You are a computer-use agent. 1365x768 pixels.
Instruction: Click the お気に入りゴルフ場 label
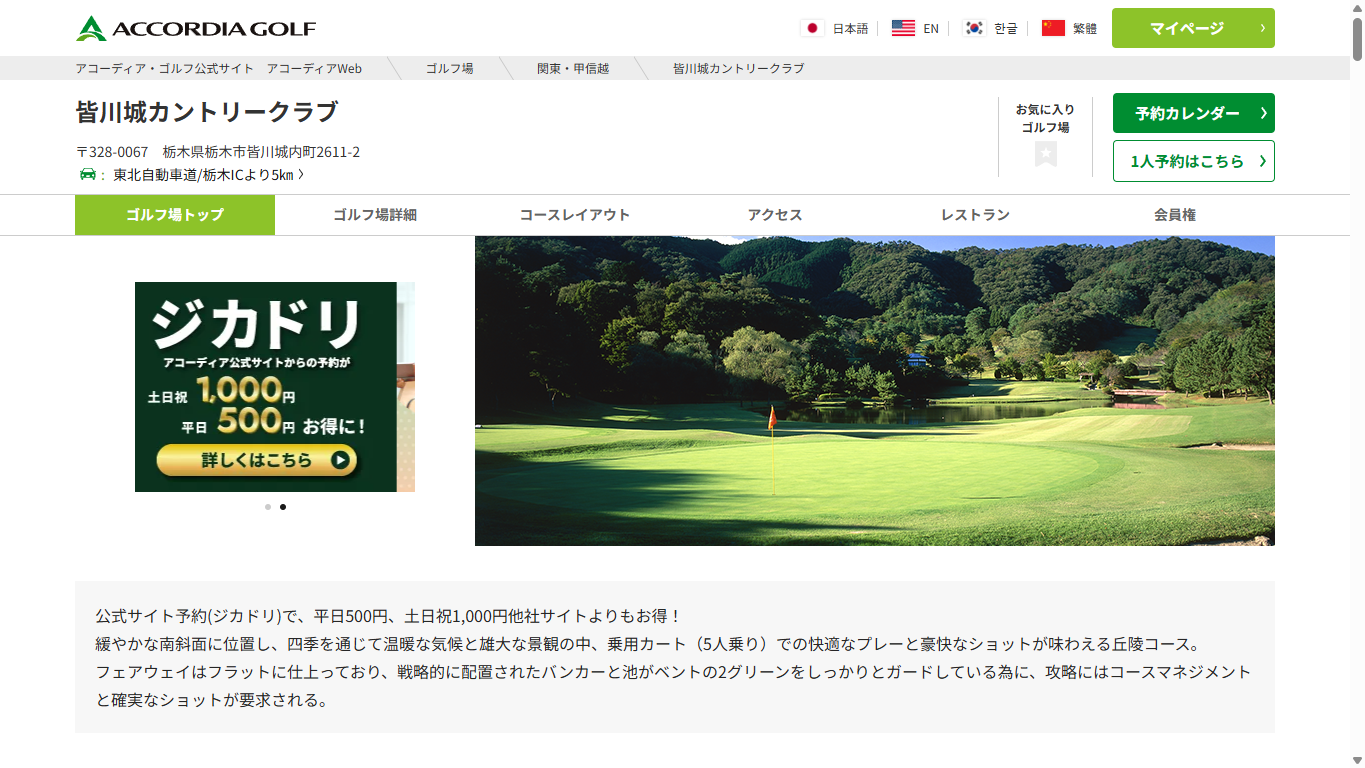[1045, 118]
